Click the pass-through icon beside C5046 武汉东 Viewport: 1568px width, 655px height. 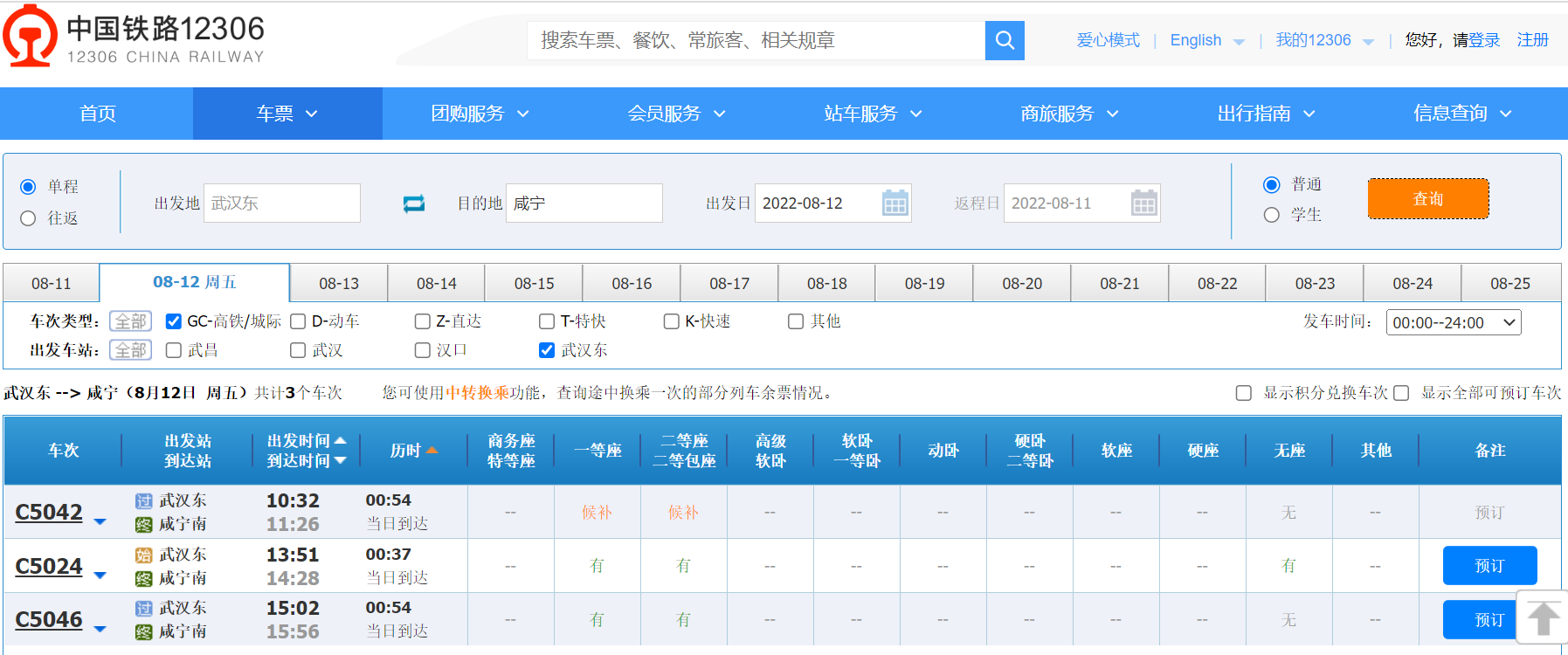(144, 609)
